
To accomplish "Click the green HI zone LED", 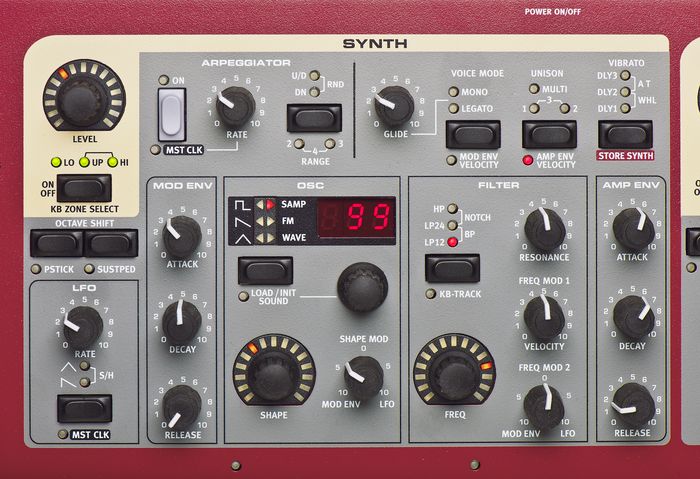I will coord(112,162).
